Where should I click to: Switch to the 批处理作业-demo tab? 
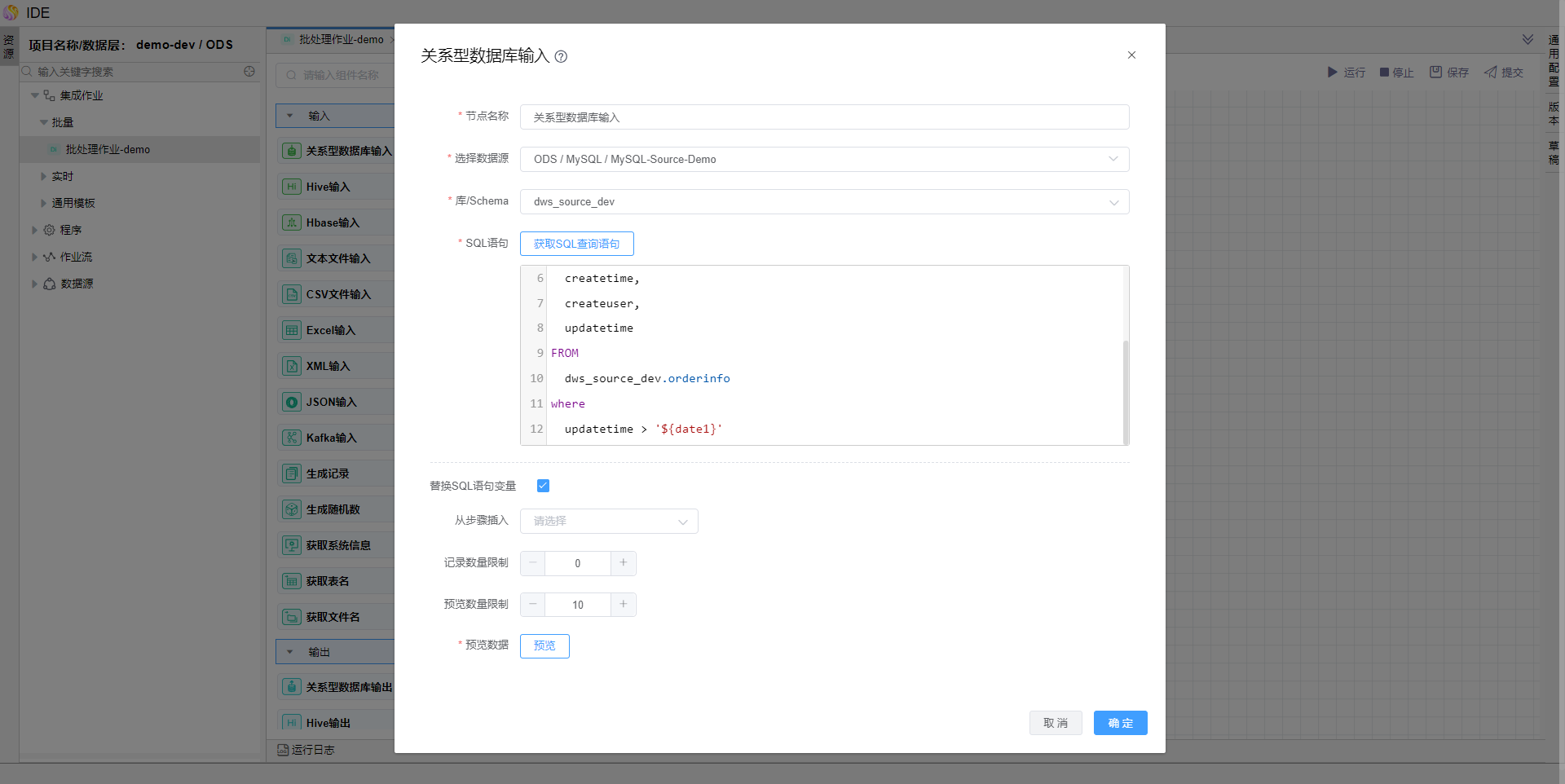coord(340,40)
